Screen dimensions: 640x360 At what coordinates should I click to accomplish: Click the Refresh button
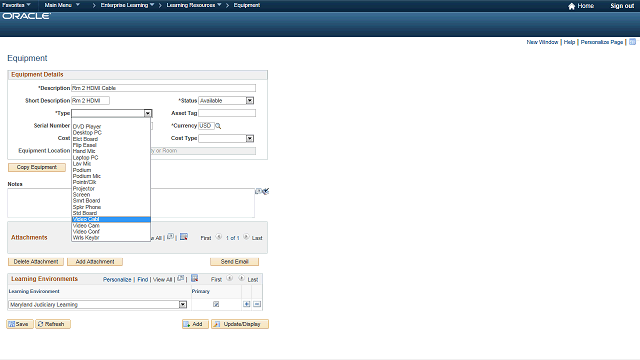coord(53,324)
